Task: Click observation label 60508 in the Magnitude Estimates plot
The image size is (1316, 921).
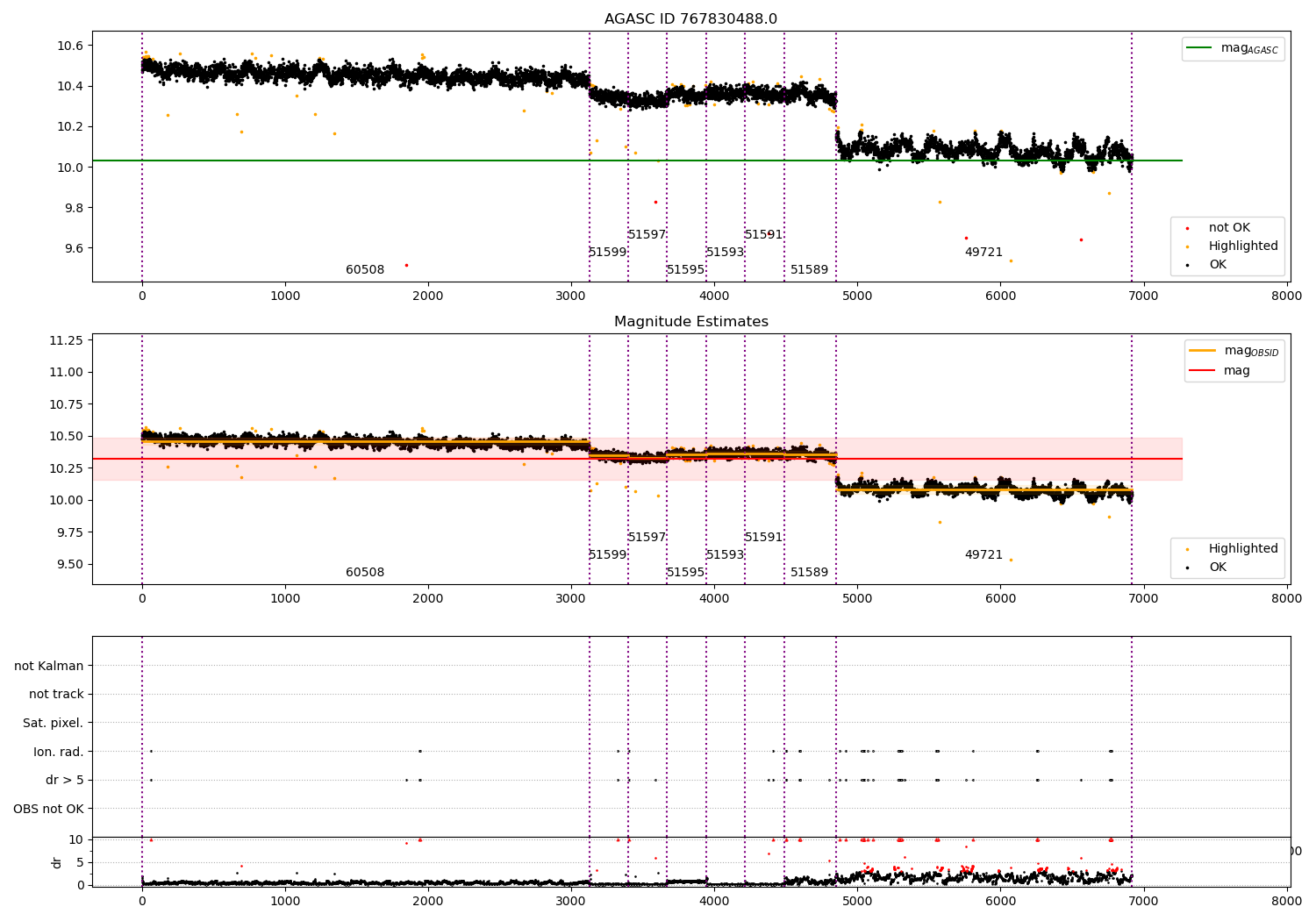Action: pos(365,573)
